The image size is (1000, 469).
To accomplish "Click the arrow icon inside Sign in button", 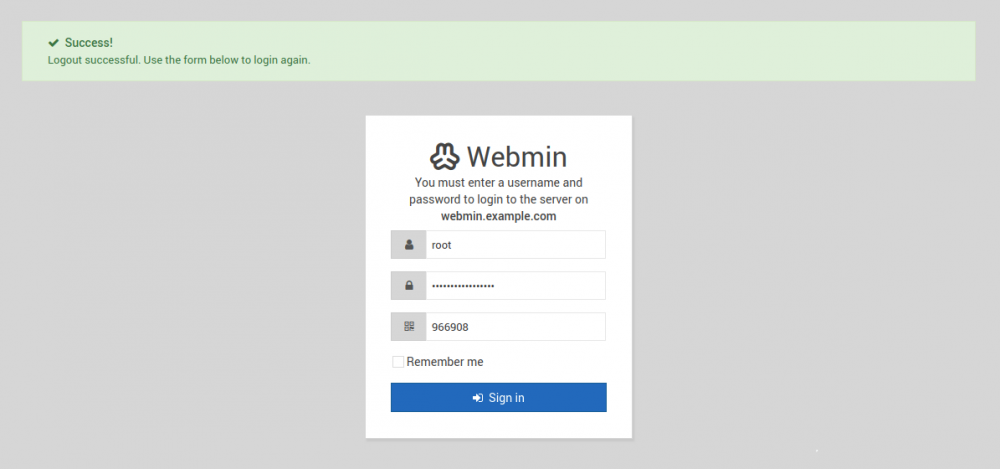I will [478, 398].
